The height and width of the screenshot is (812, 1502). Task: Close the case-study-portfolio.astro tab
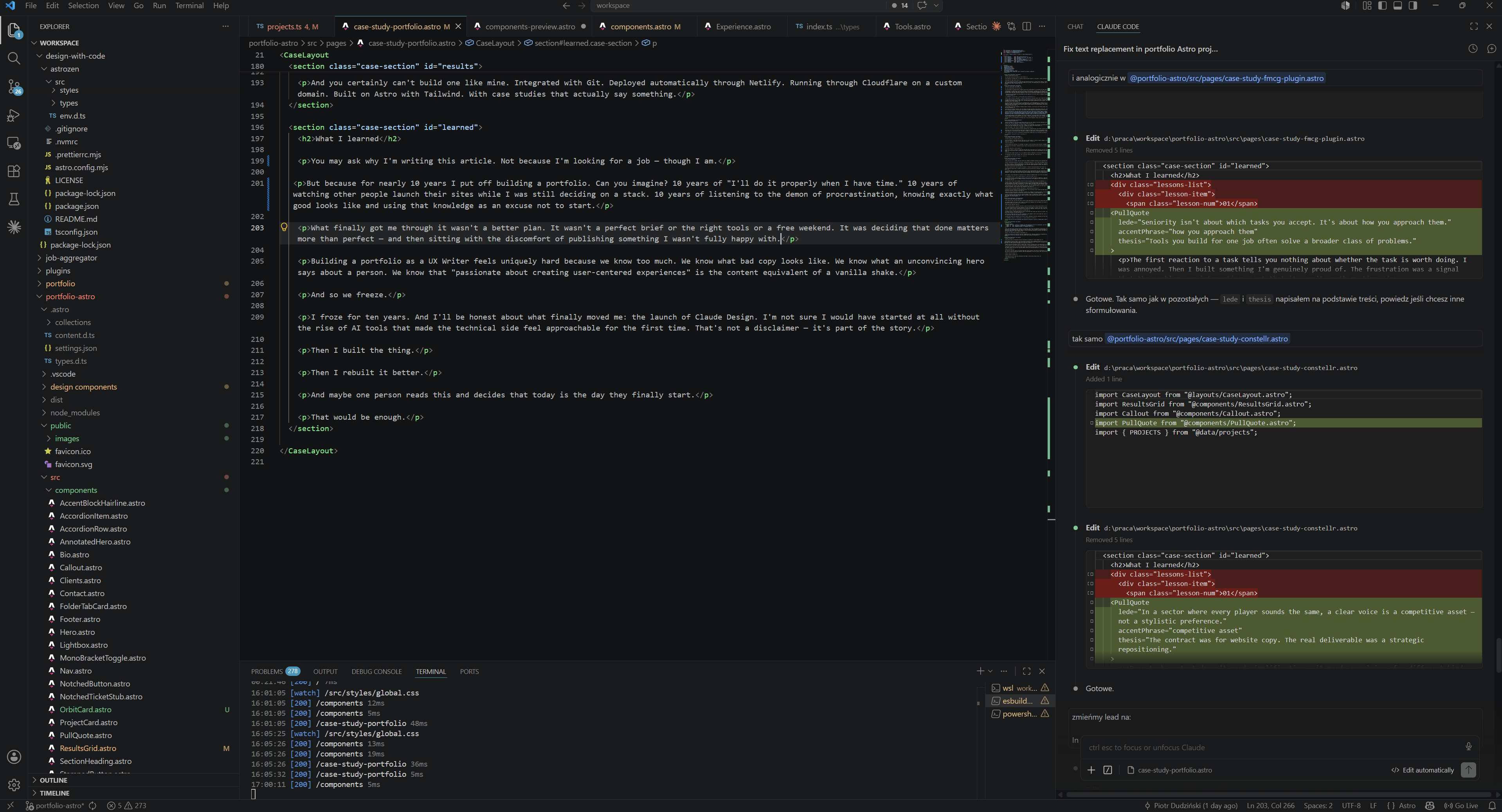click(x=458, y=26)
